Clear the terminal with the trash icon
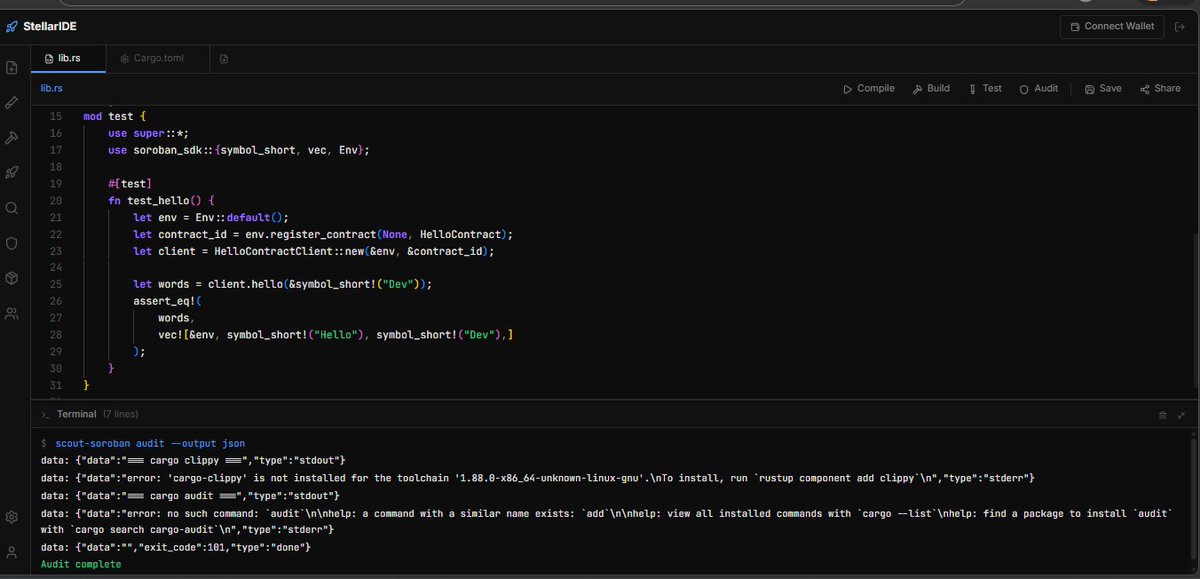The height and width of the screenshot is (579, 1200). (1162, 413)
